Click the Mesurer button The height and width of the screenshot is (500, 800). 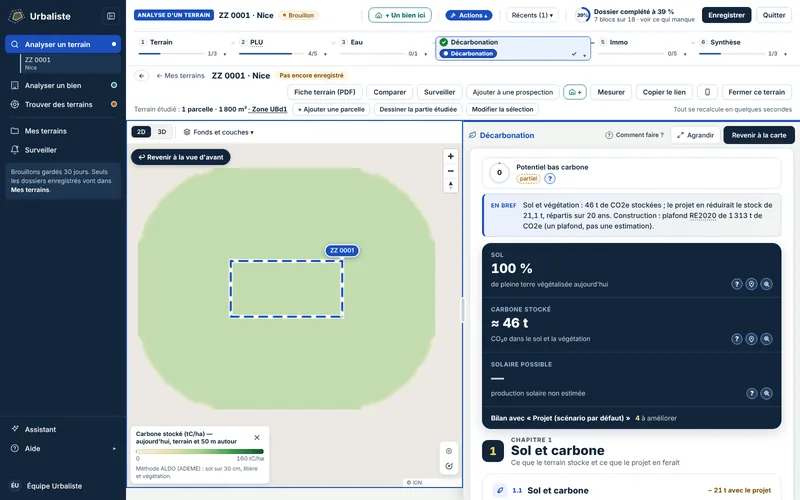(x=611, y=92)
